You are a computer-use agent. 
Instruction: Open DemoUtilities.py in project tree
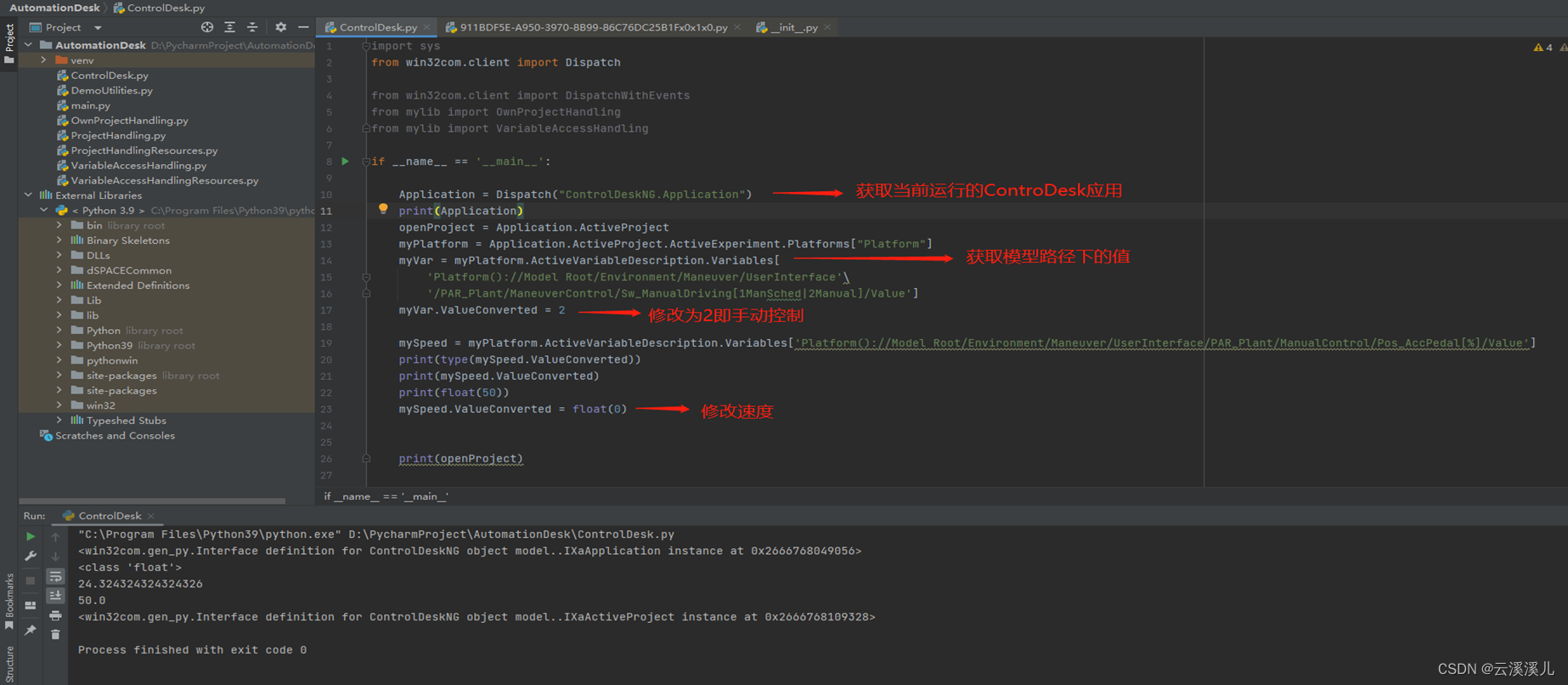click(x=112, y=90)
